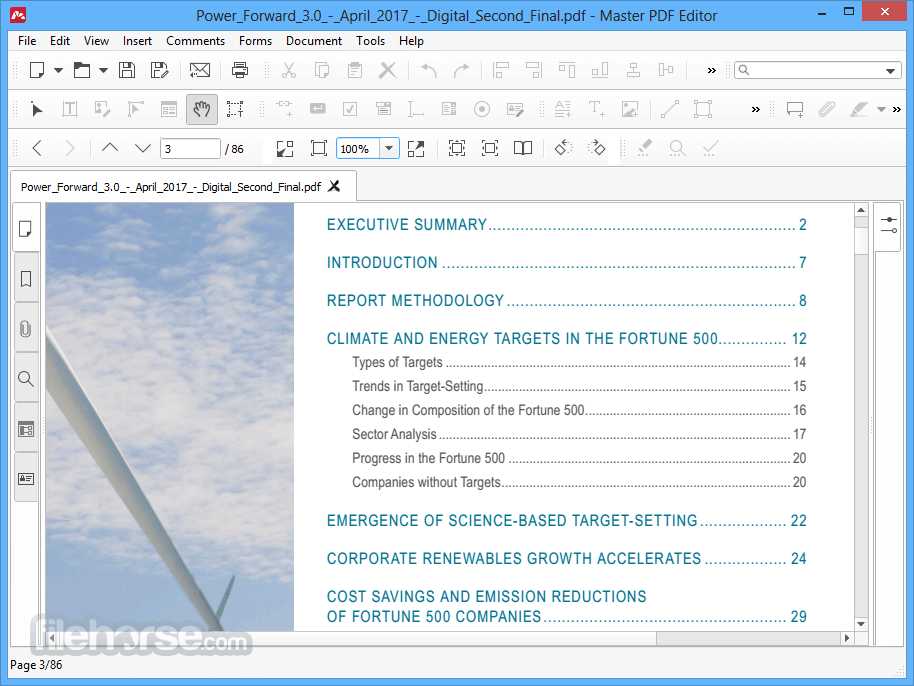Go to the previous page up arrow
This screenshot has width=914, height=686.
tap(110, 148)
